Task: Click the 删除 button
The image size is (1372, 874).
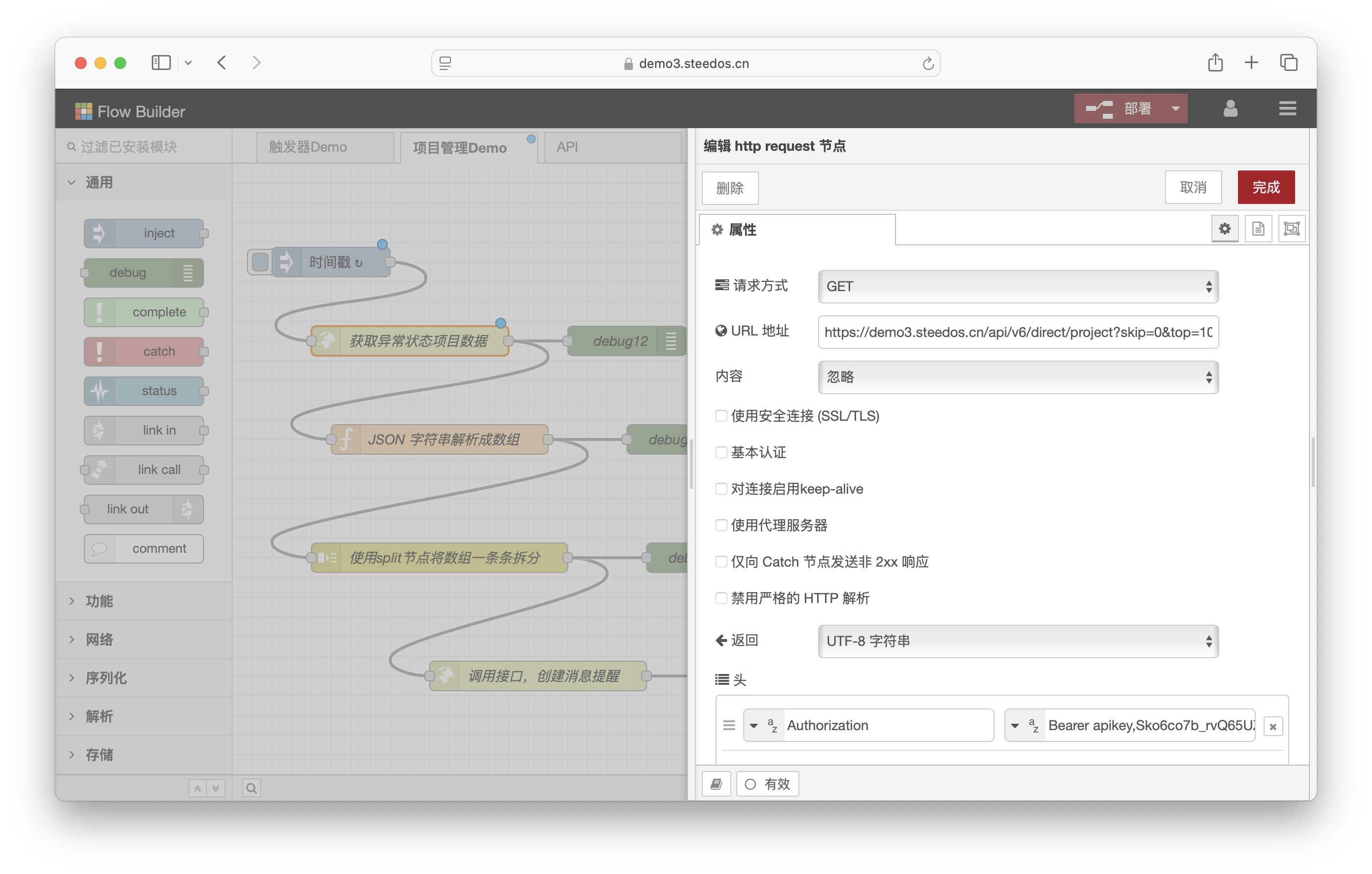Action: click(730, 188)
